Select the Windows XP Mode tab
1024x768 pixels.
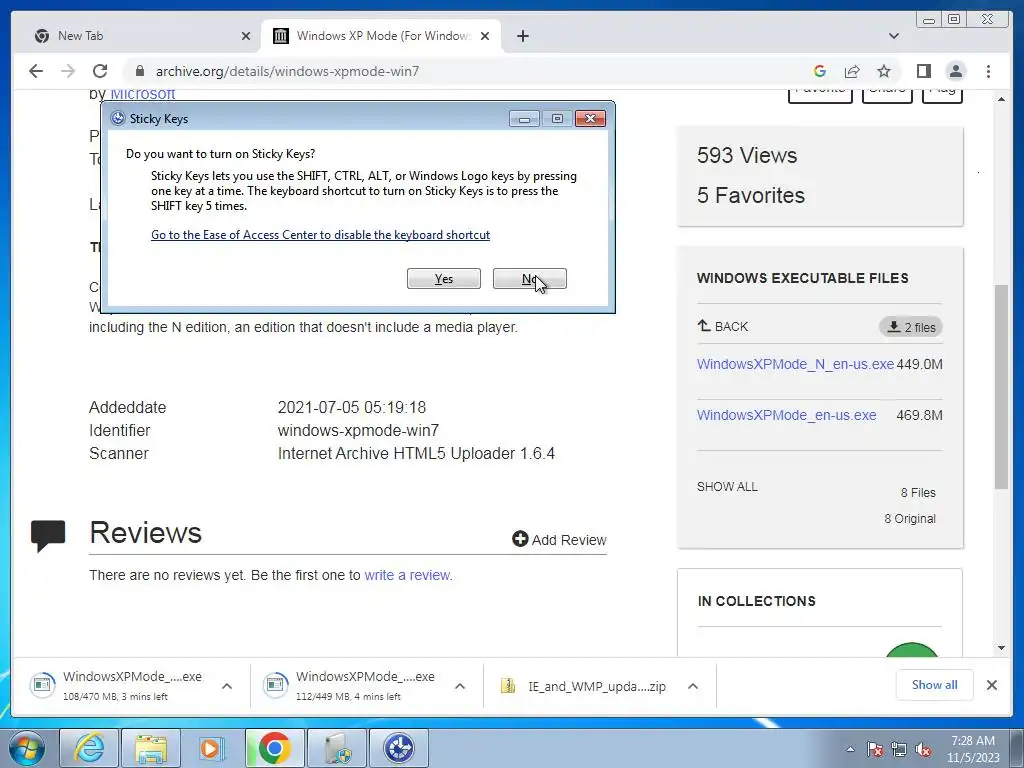tap(381, 36)
